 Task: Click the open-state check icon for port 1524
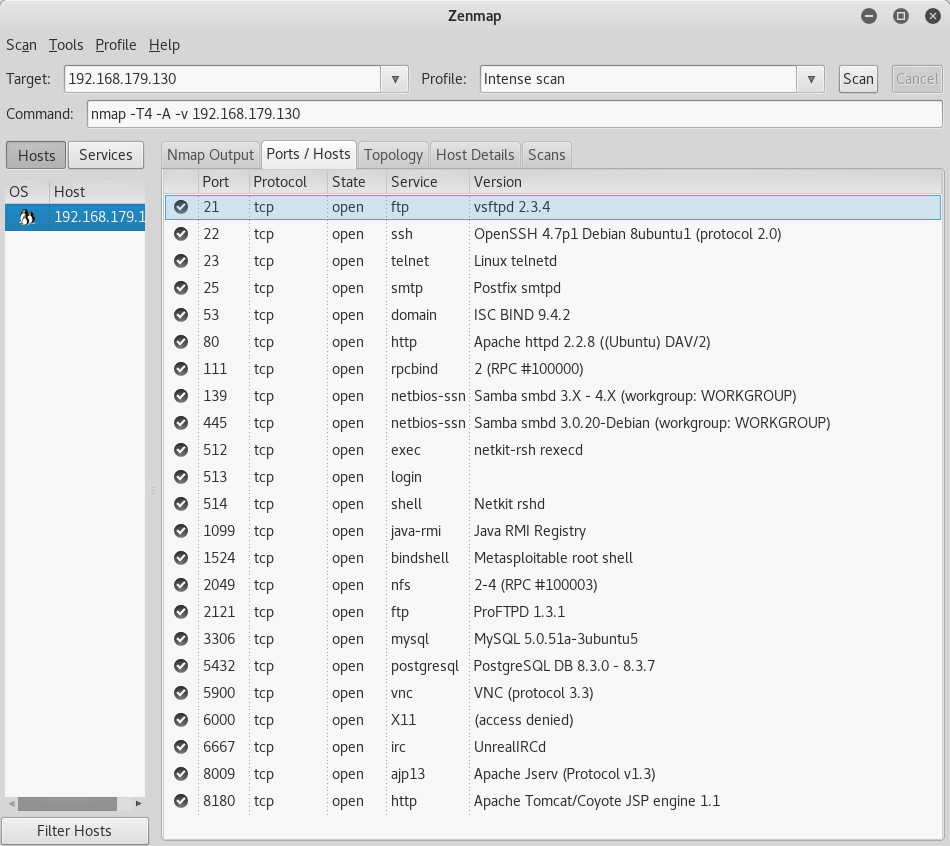181,558
